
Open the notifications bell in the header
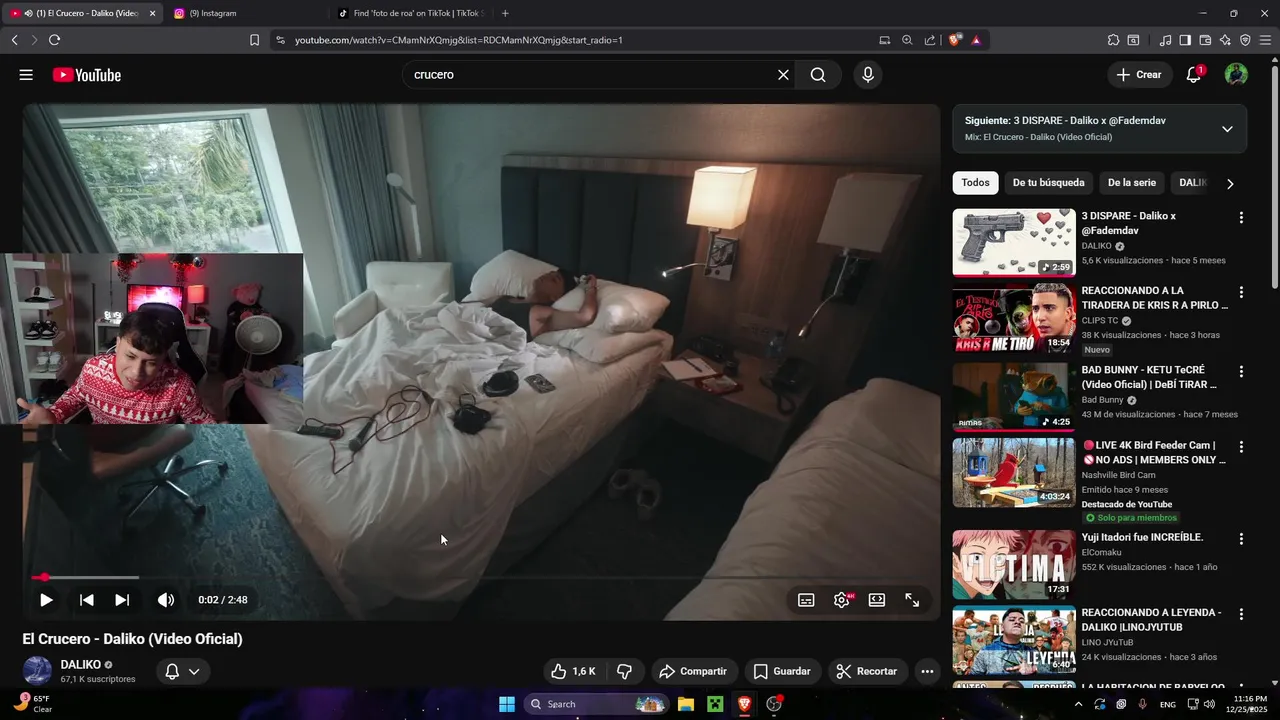(1193, 75)
